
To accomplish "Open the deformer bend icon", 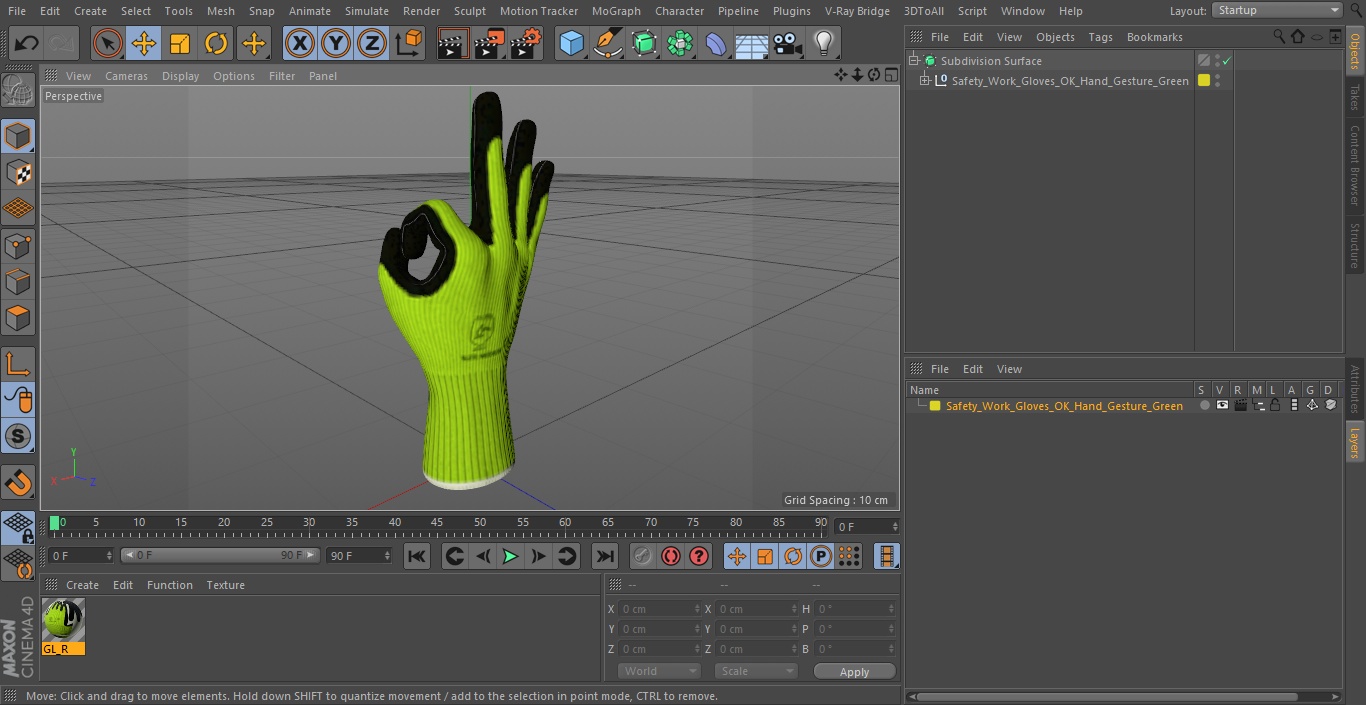I will 716,43.
